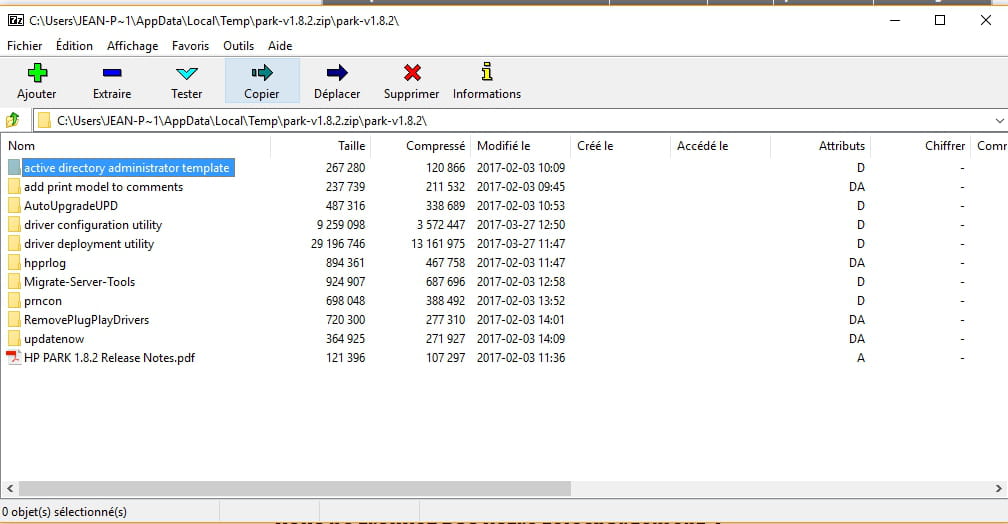Sort by the Nom column header
The image size is (1008, 524).
coord(136,146)
